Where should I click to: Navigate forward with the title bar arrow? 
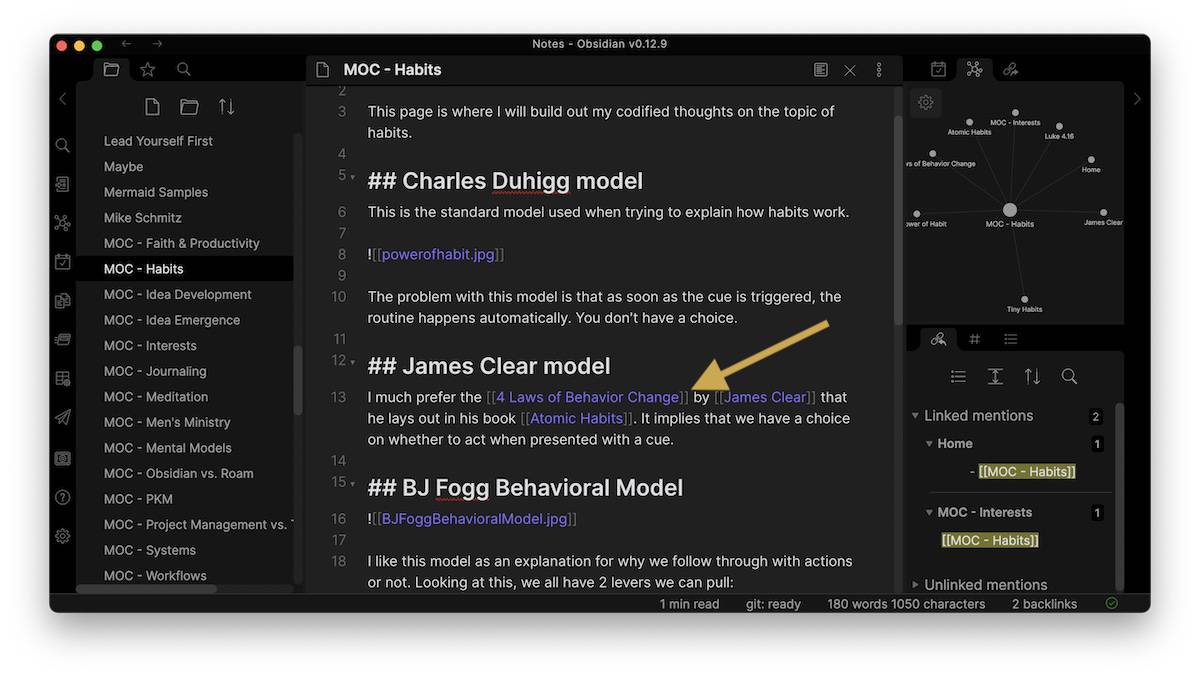click(x=157, y=44)
